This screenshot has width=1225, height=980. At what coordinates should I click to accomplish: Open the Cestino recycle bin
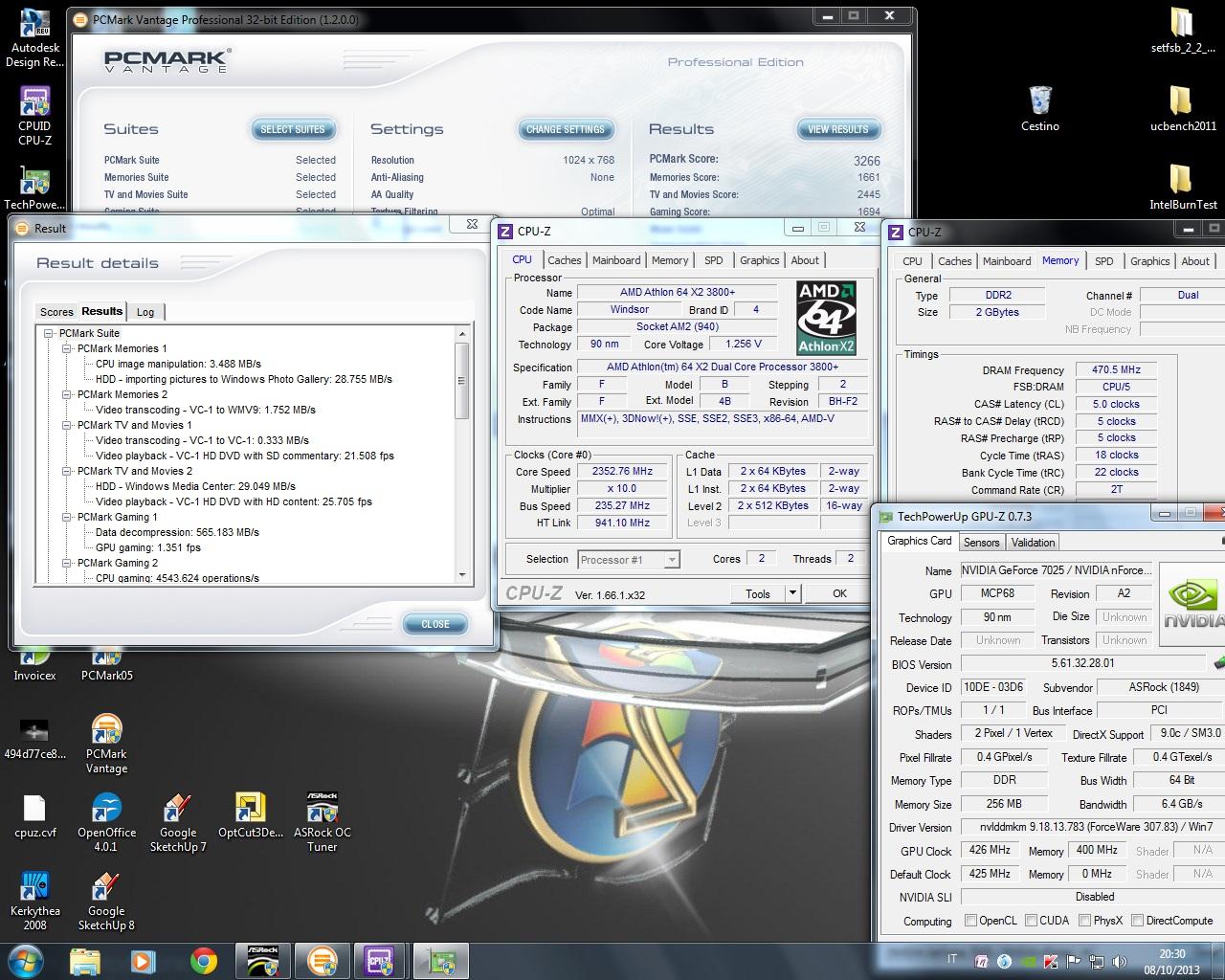[1040, 108]
